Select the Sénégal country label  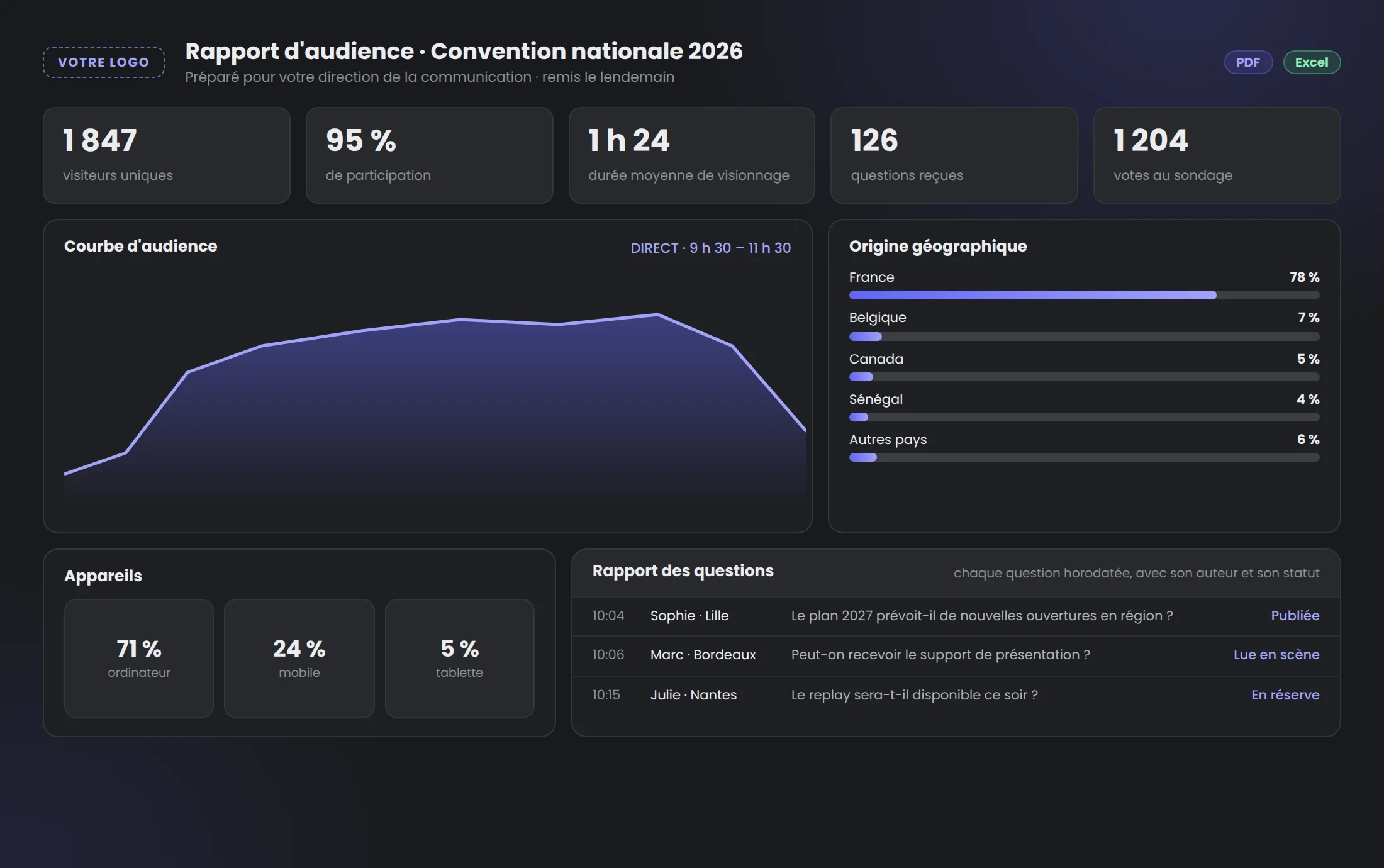pyautogui.click(x=876, y=399)
